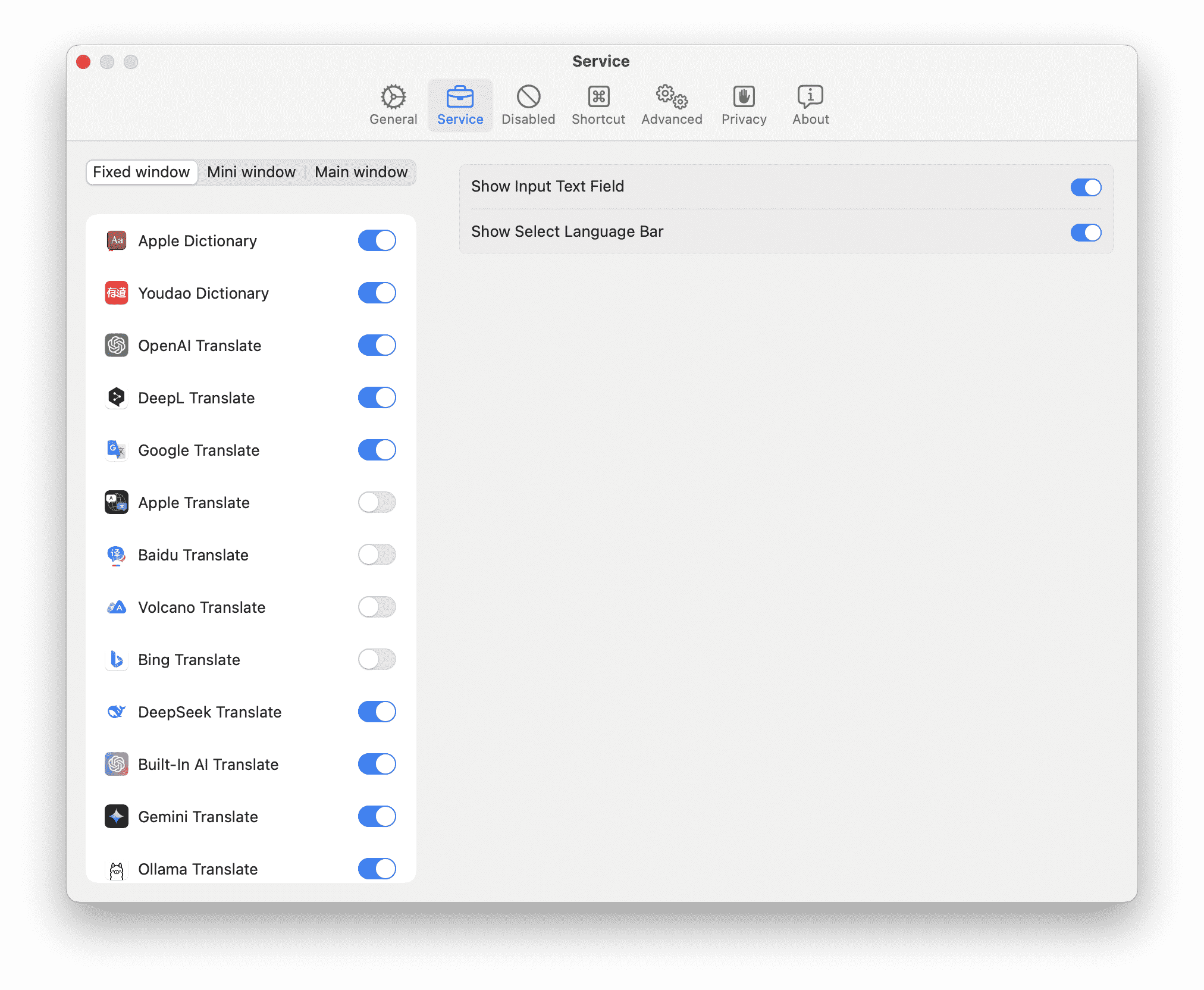This screenshot has width=1204, height=990.
Task: Turn on Baidu Translate service
Action: [x=377, y=554]
